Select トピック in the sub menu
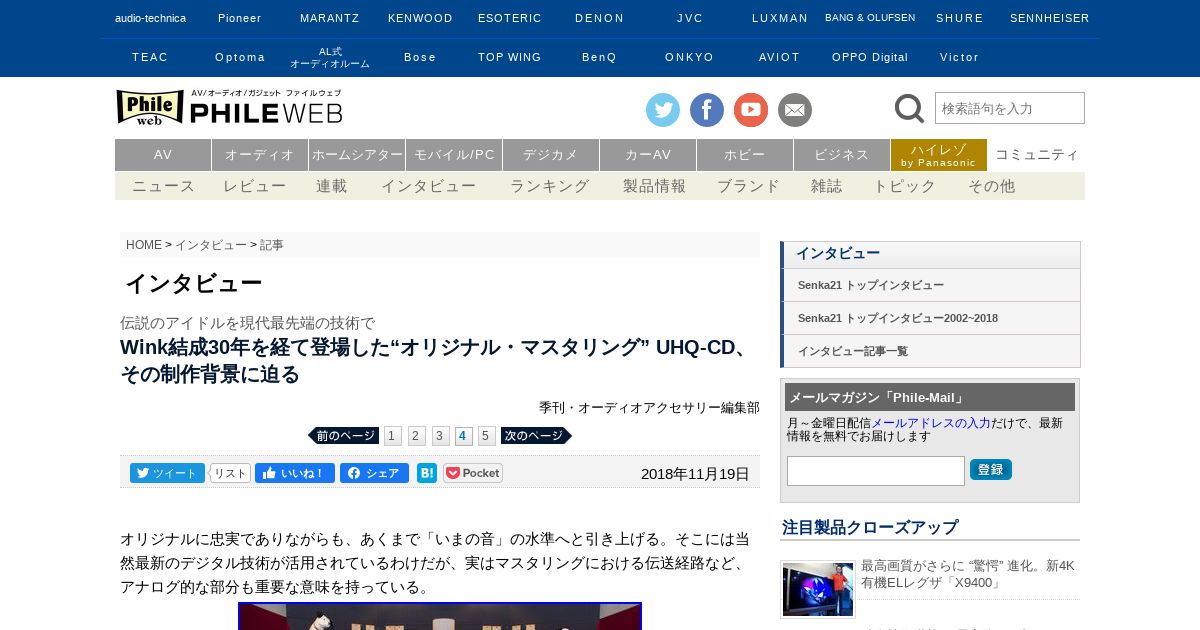The width and height of the screenshot is (1200, 630). (x=905, y=186)
